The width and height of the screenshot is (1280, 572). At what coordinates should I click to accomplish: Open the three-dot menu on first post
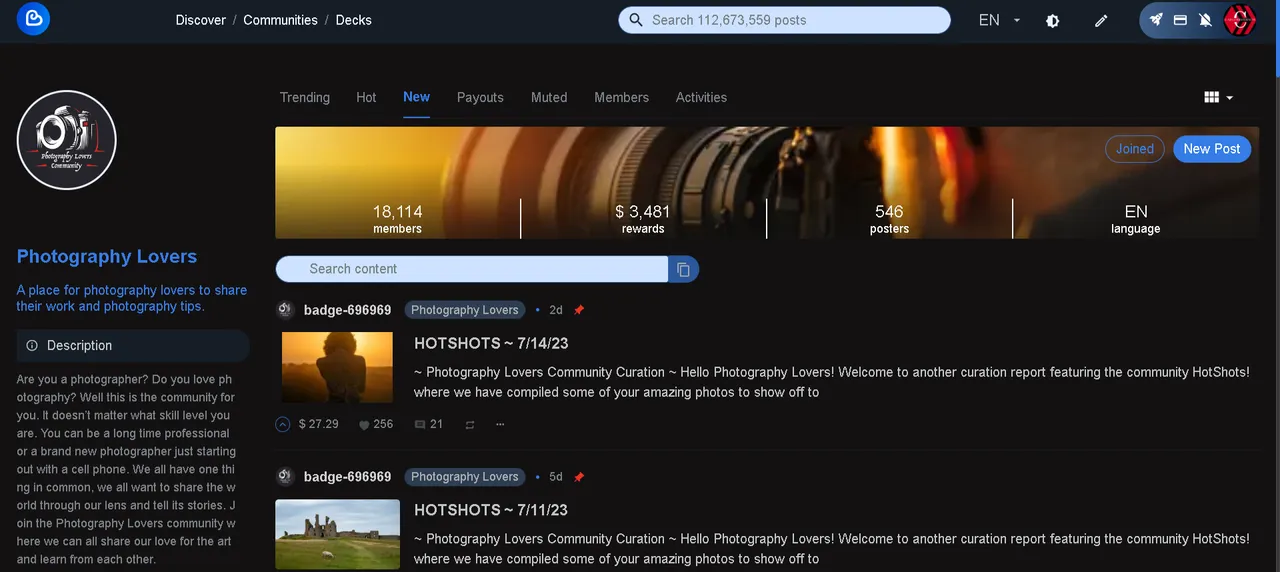point(500,424)
